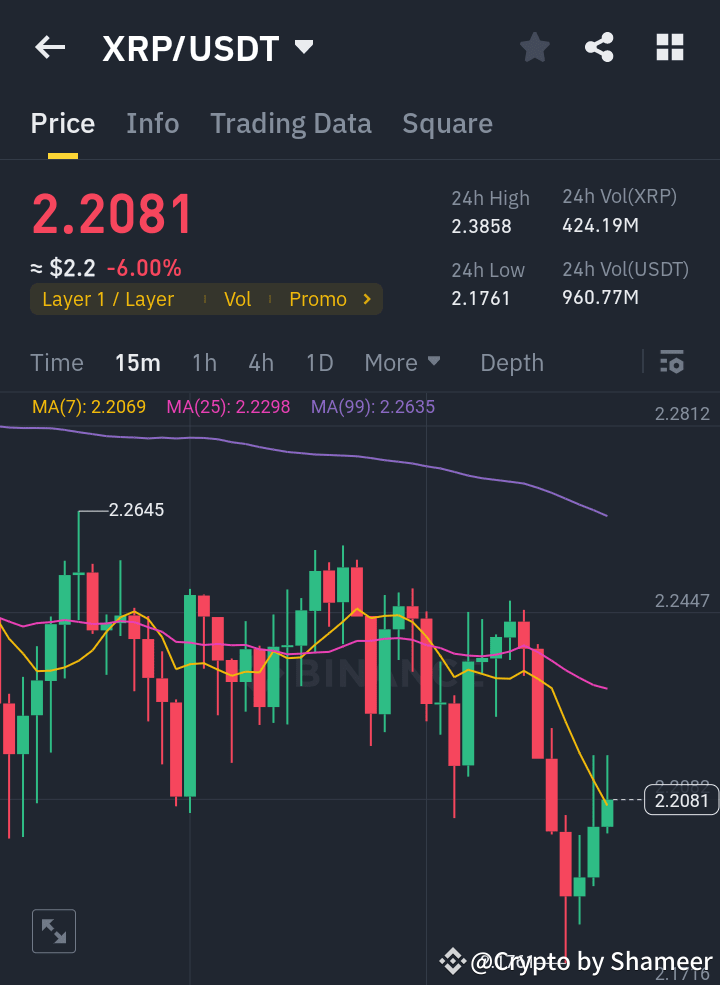Switch to 1D candlesticks

[319, 363]
